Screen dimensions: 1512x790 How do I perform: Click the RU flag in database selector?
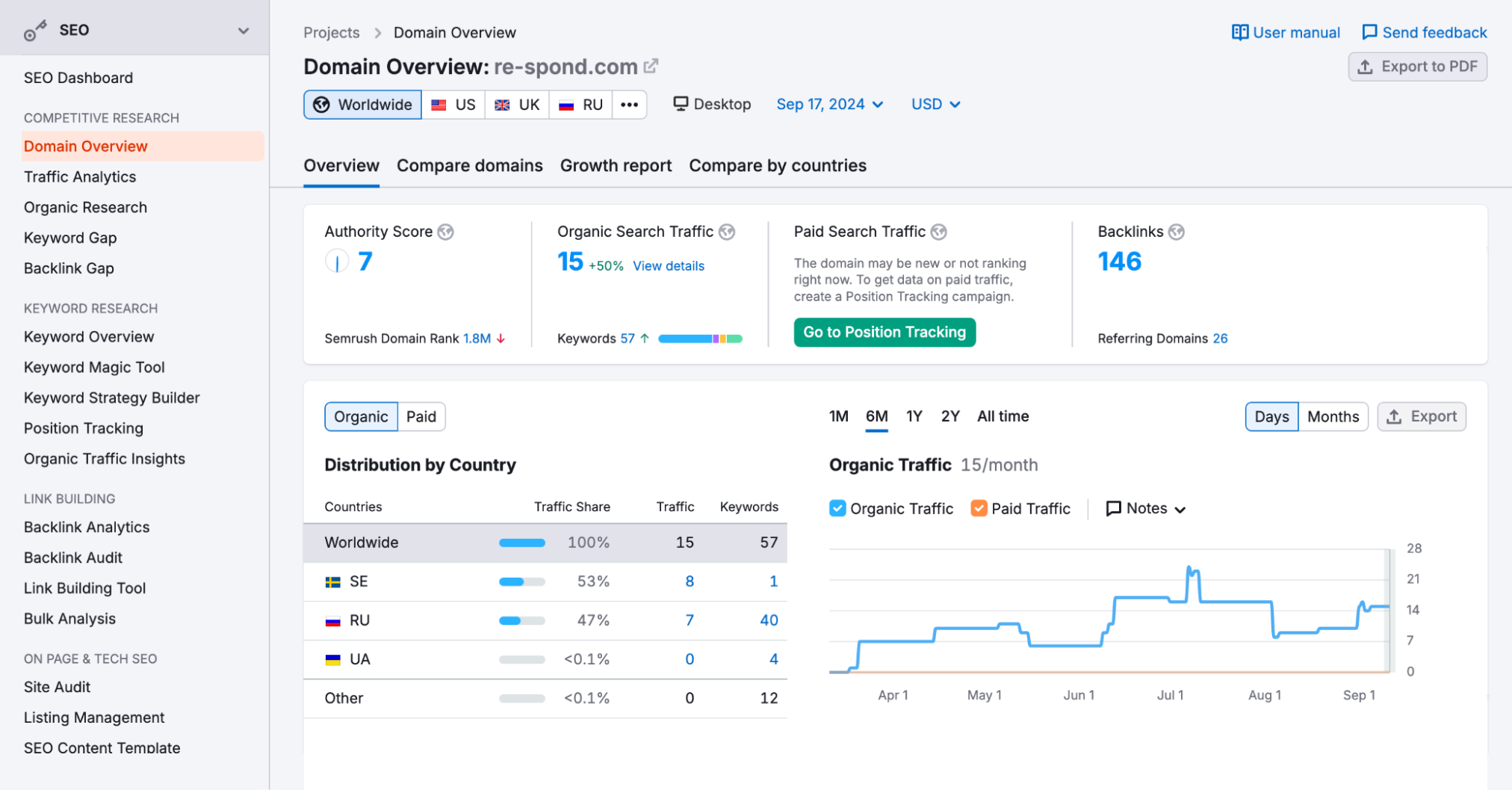[x=566, y=105]
